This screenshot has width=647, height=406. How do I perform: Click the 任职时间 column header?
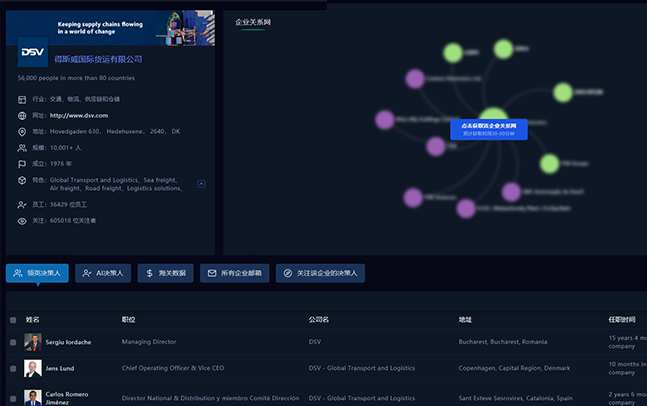[x=622, y=320]
